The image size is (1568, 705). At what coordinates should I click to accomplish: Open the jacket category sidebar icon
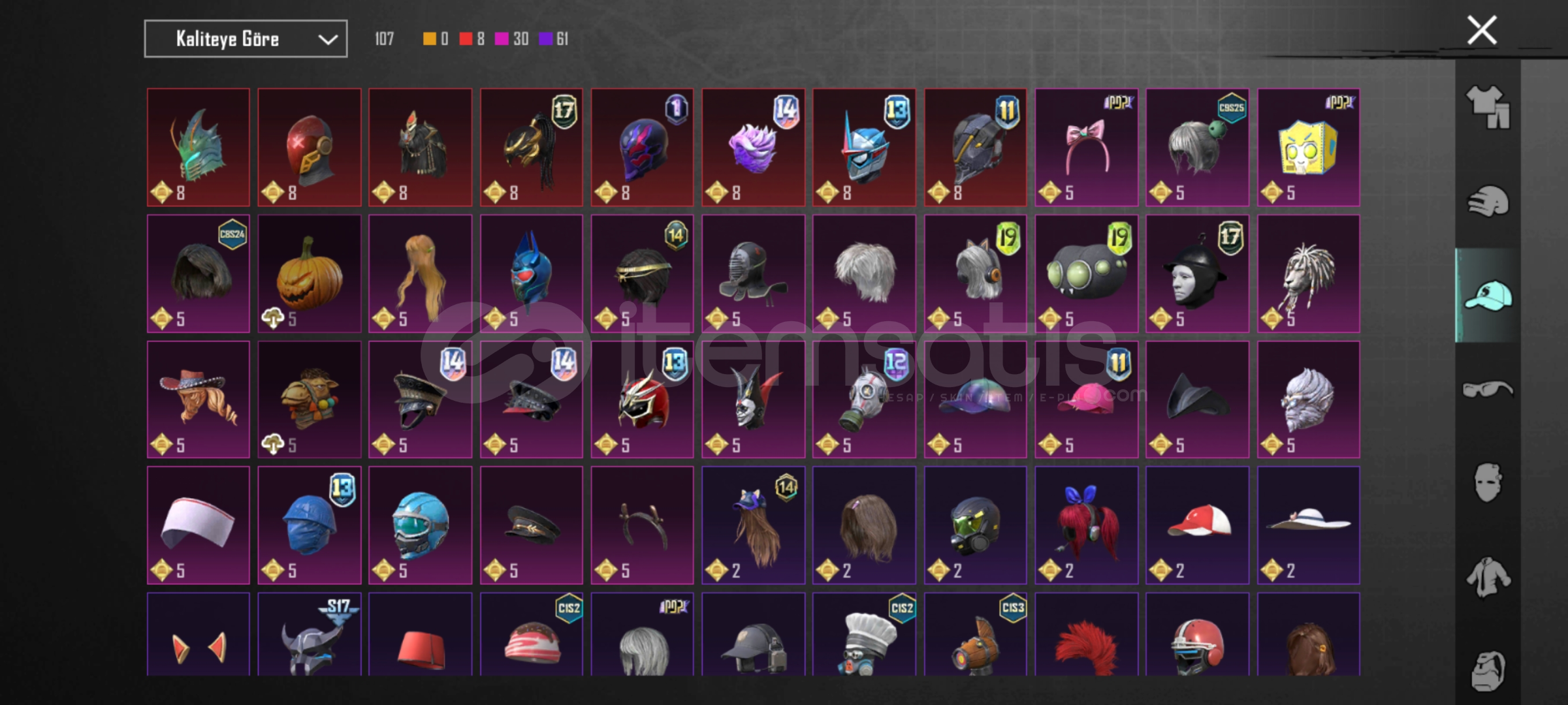point(1488,577)
